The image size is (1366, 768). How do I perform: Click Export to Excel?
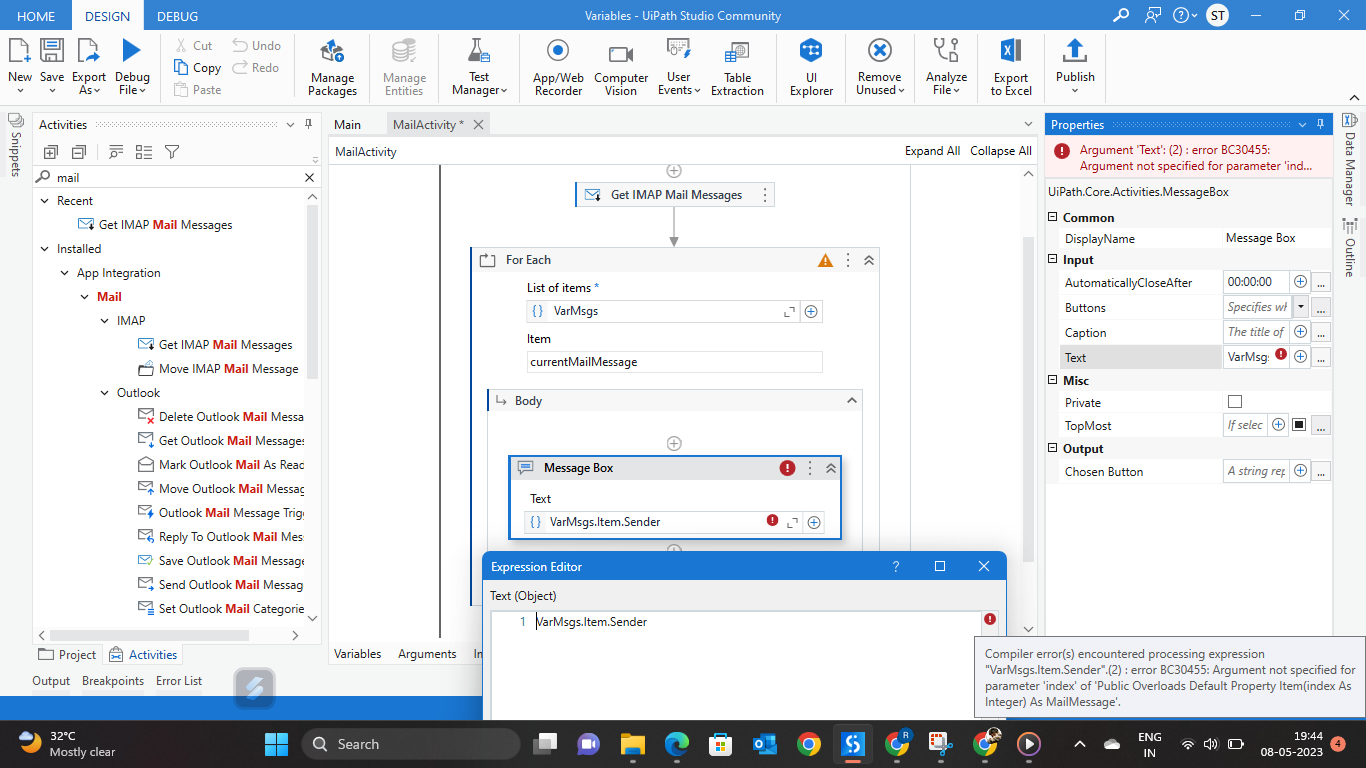click(1011, 68)
